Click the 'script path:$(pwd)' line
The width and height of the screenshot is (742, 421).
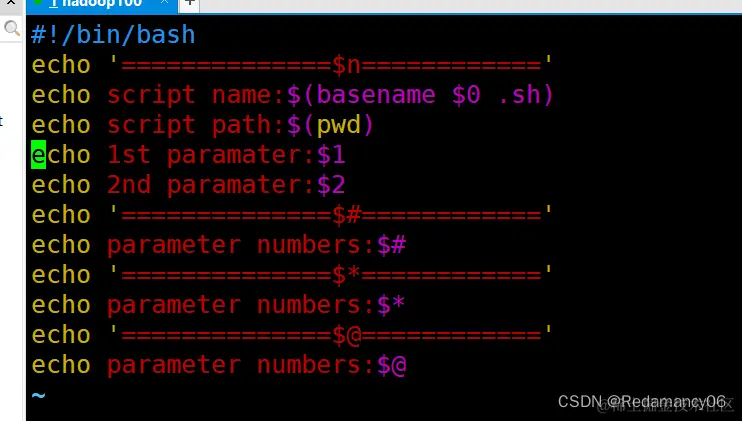pyautogui.click(x=203, y=125)
